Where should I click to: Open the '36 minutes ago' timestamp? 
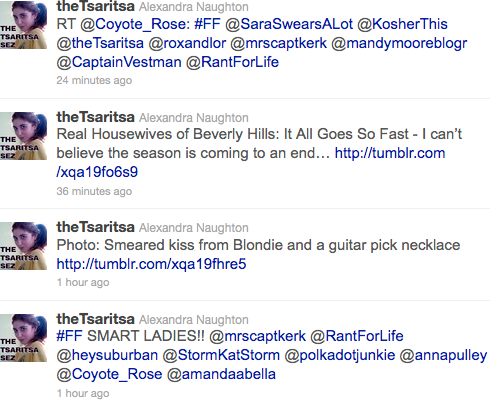click(94, 191)
